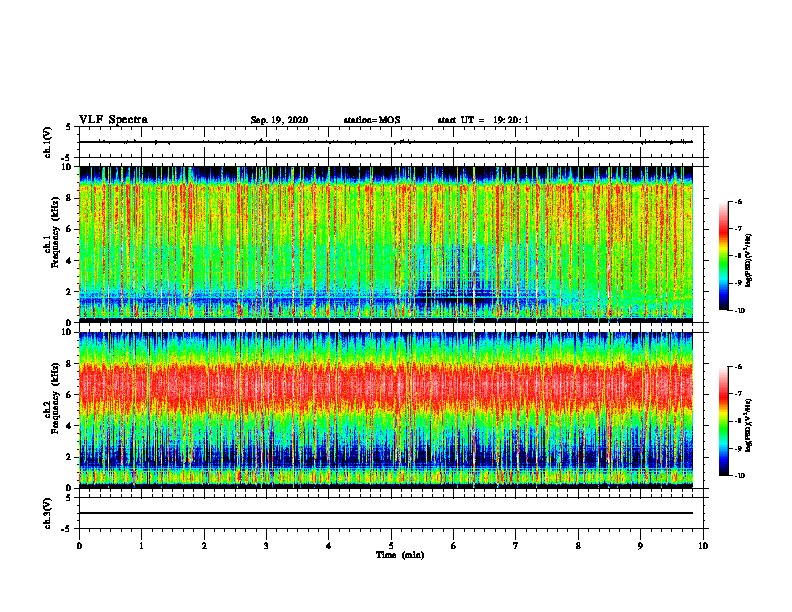This screenshot has width=792, height=612.
Task: Click the ch.1 voltage waveform trace panel
Action: click(391, 142)
